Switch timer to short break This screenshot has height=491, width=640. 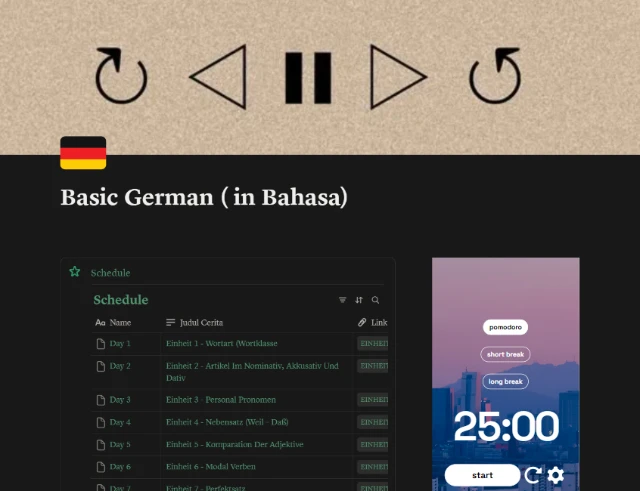coord(505,354)
